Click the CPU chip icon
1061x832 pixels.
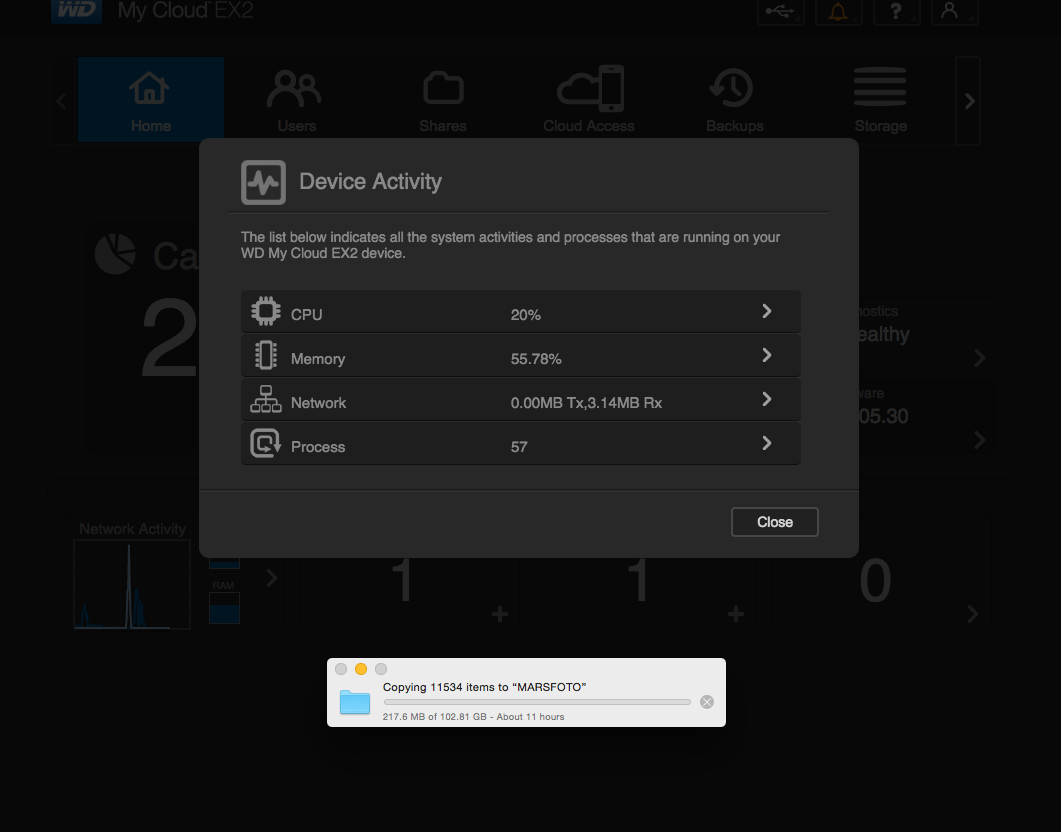coord(266,312)
